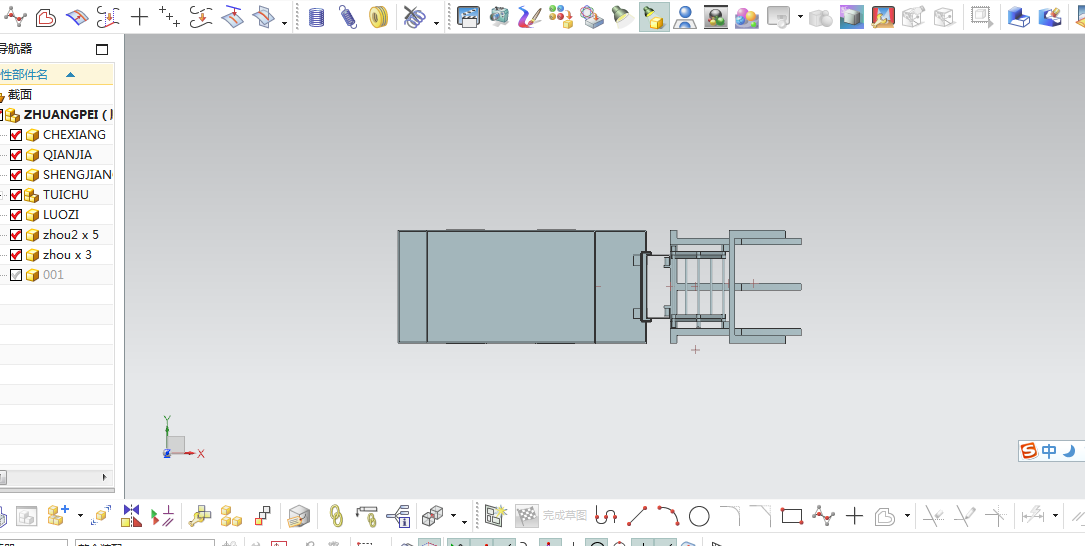Open the red curtain tools icon
Screen dimensions: 1085x546
883,17
